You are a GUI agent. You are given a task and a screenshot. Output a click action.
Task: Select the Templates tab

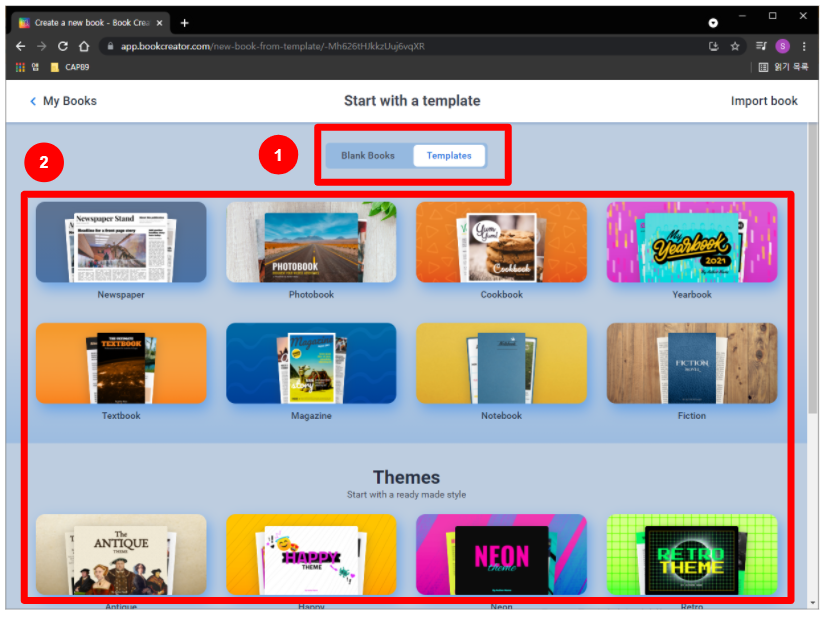click(449, 156)
